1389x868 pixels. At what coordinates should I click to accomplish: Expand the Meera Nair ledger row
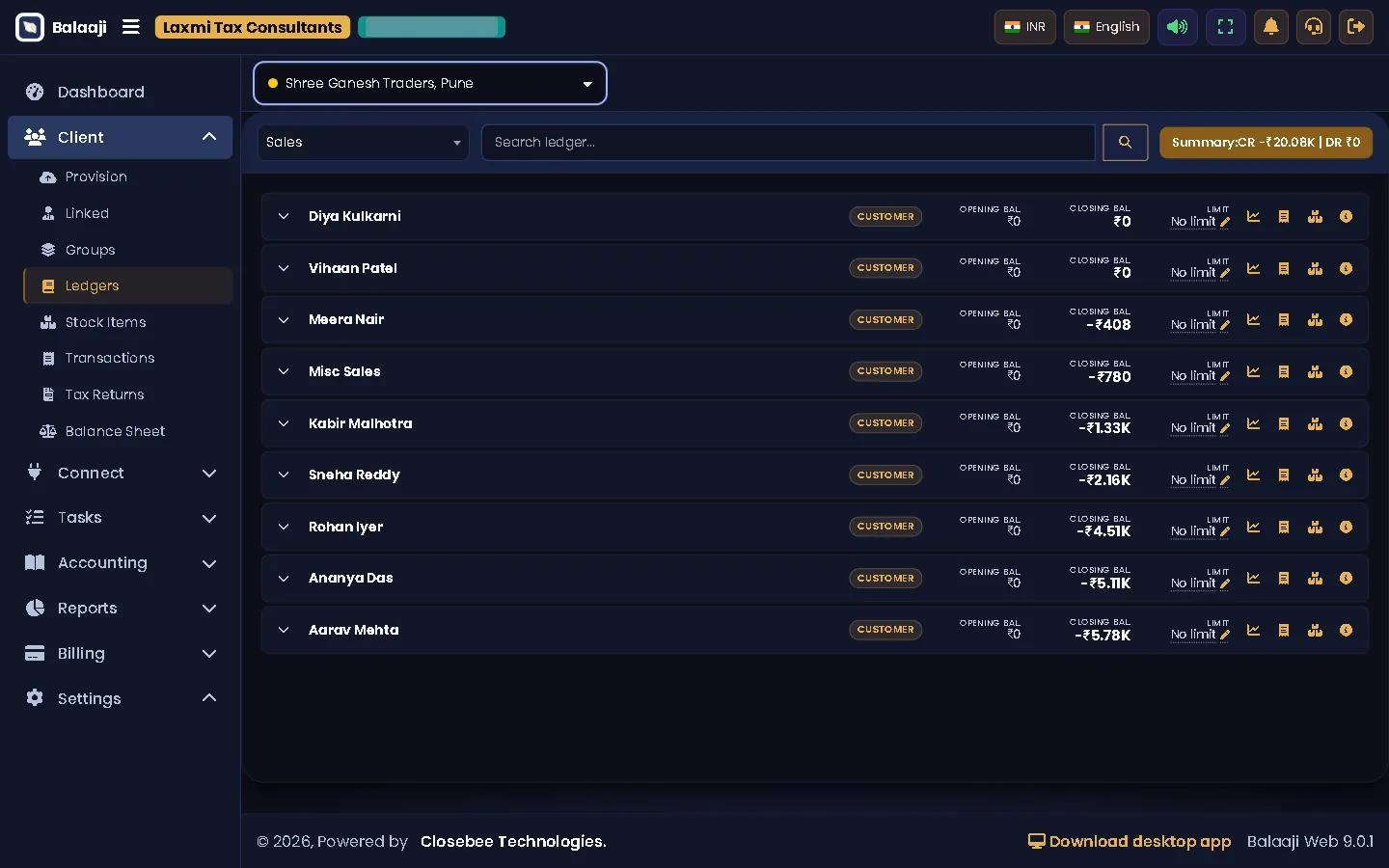point(284,320)
